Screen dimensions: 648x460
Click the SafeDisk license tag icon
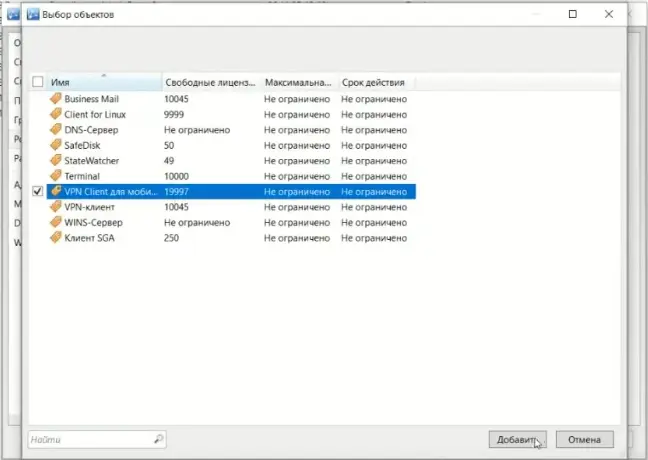(x=55, y=146)
